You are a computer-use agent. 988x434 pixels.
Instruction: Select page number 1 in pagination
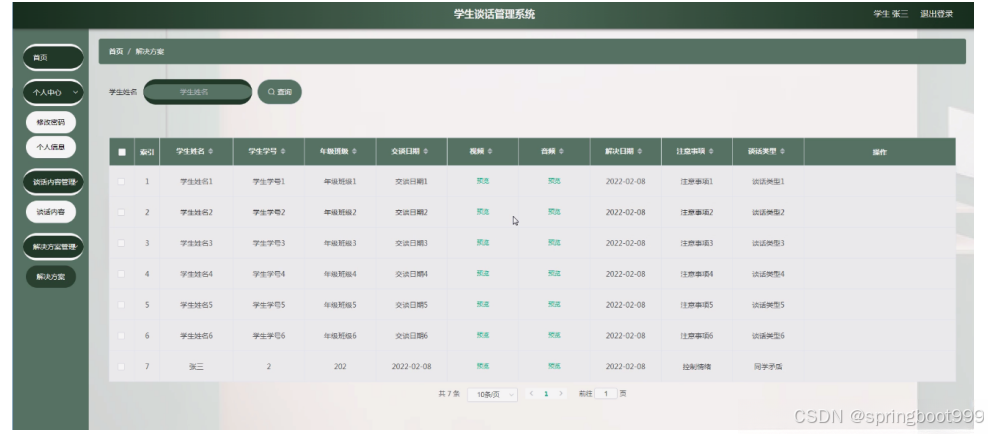[546, 394]
